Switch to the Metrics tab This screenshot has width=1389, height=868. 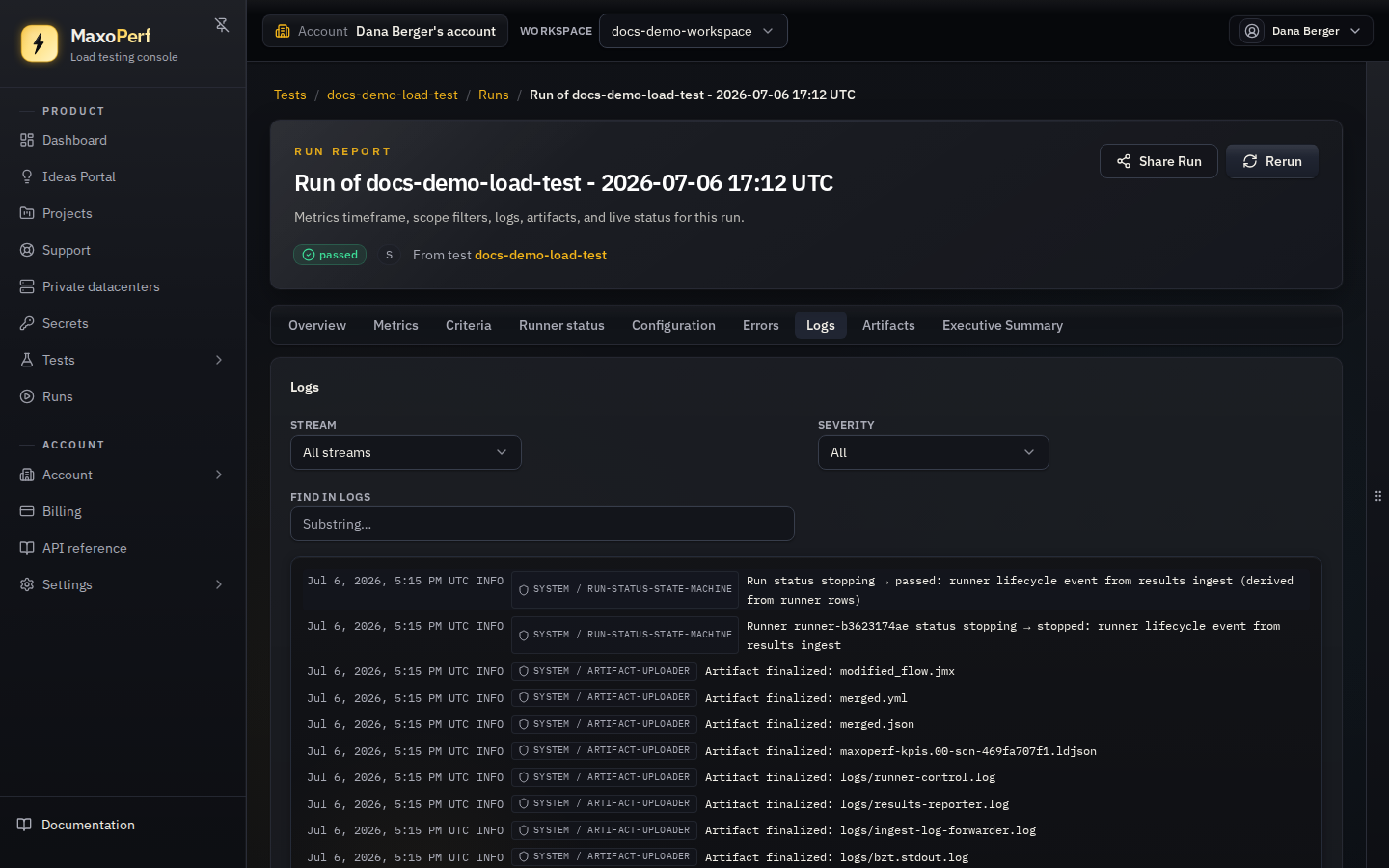395,325
